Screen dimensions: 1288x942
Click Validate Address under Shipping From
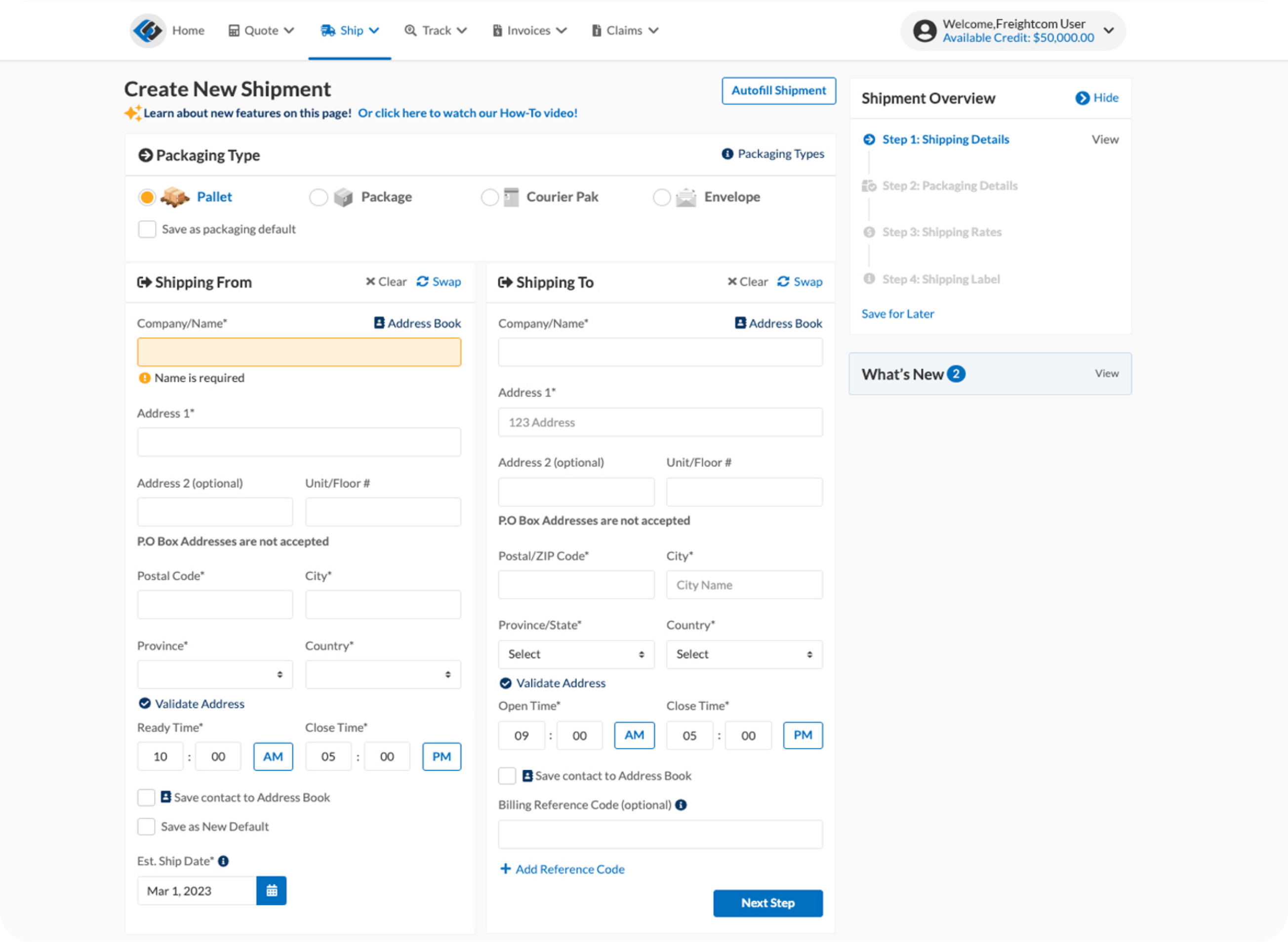click(191, 703)
